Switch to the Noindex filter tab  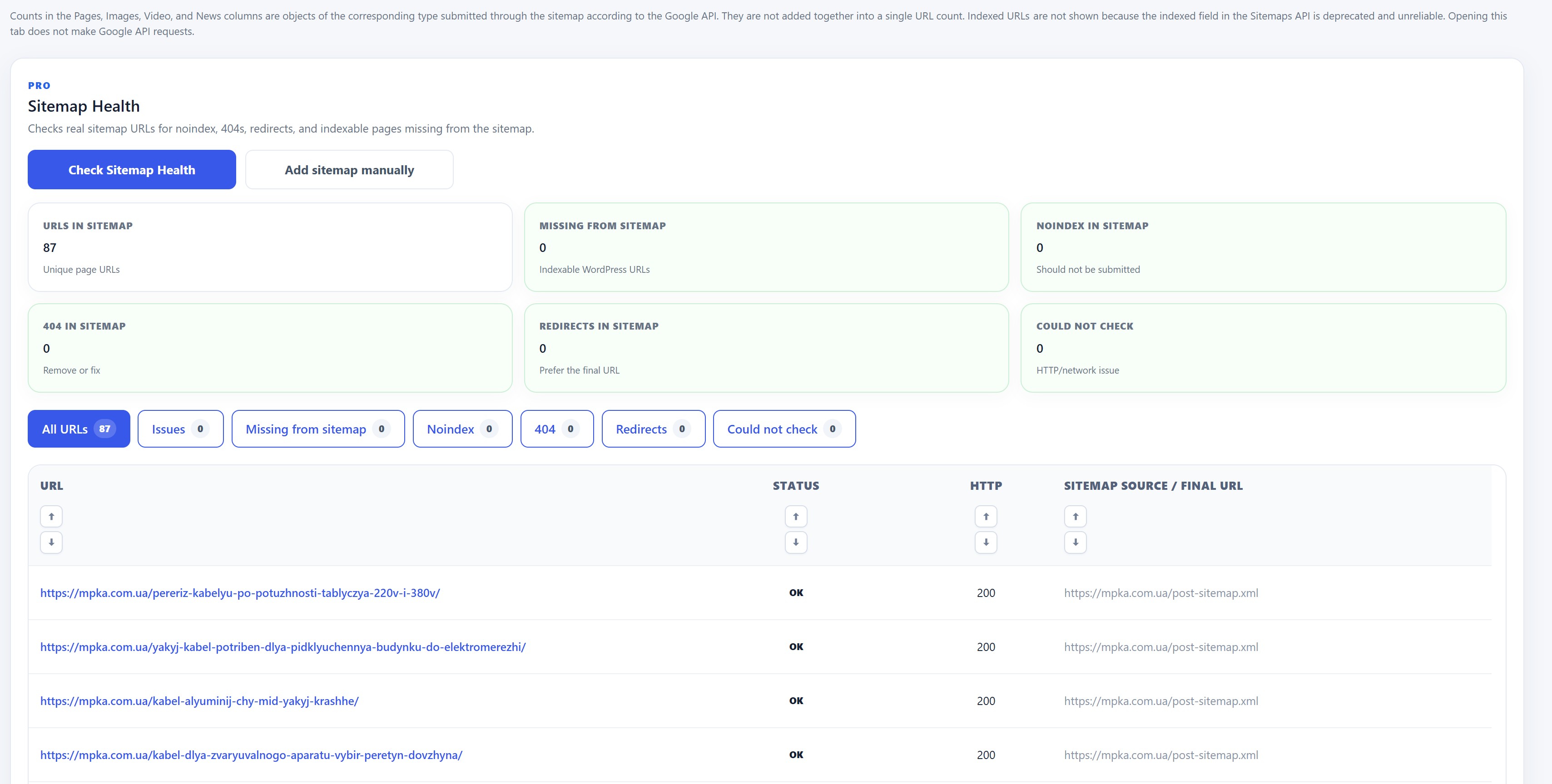pos(463,429)
